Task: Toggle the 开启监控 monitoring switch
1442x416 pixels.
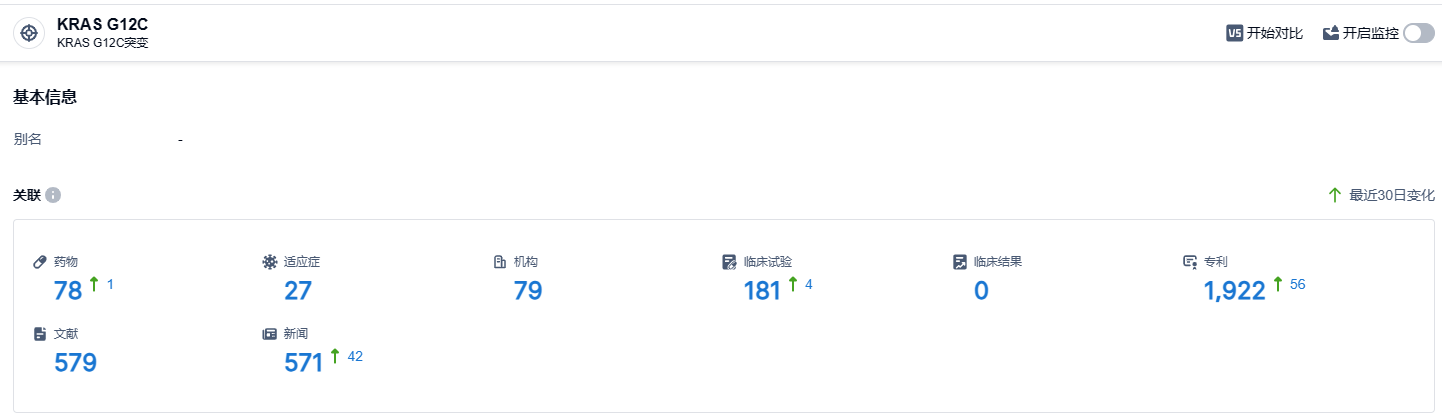Action: (x=1418, y=33)
